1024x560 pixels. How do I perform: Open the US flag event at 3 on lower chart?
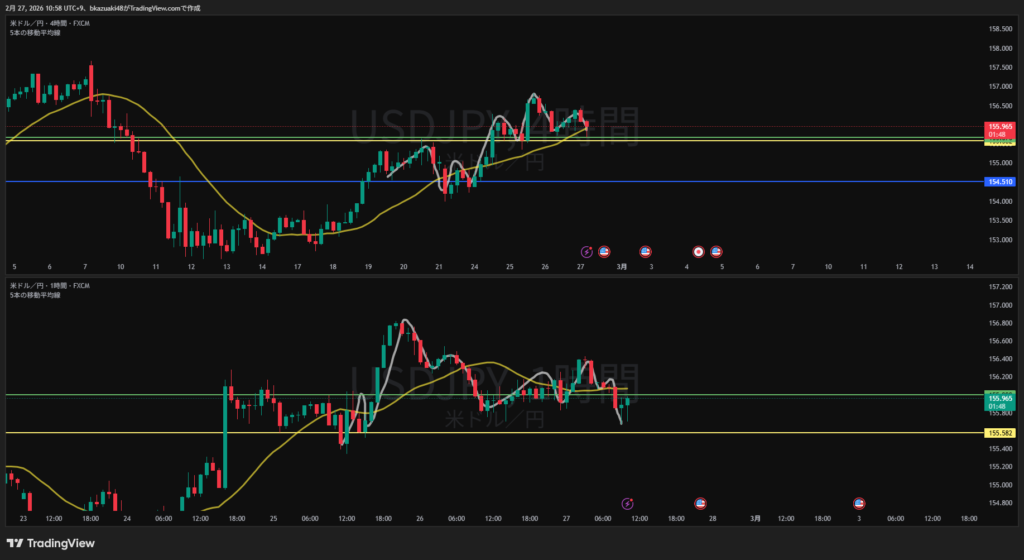pos(858,503)
